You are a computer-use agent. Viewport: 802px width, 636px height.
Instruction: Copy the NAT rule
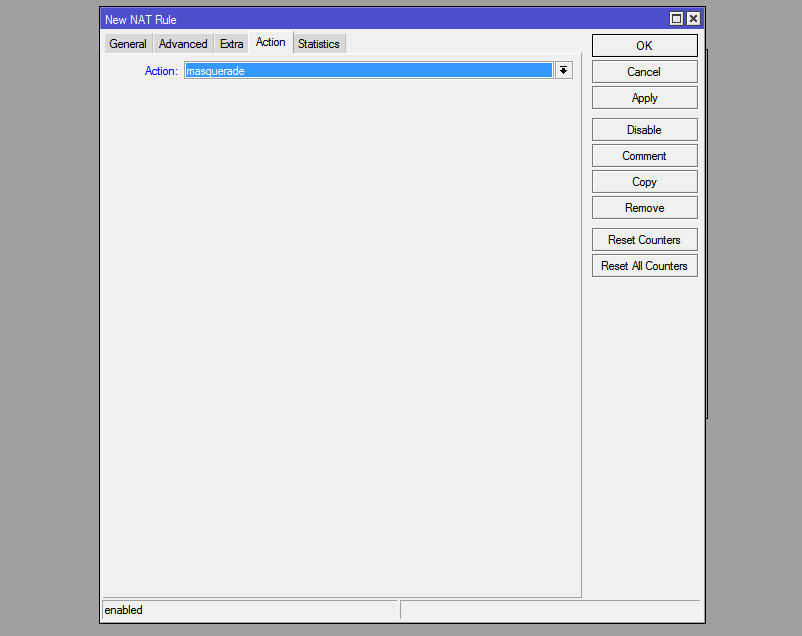tap(644, 182)
